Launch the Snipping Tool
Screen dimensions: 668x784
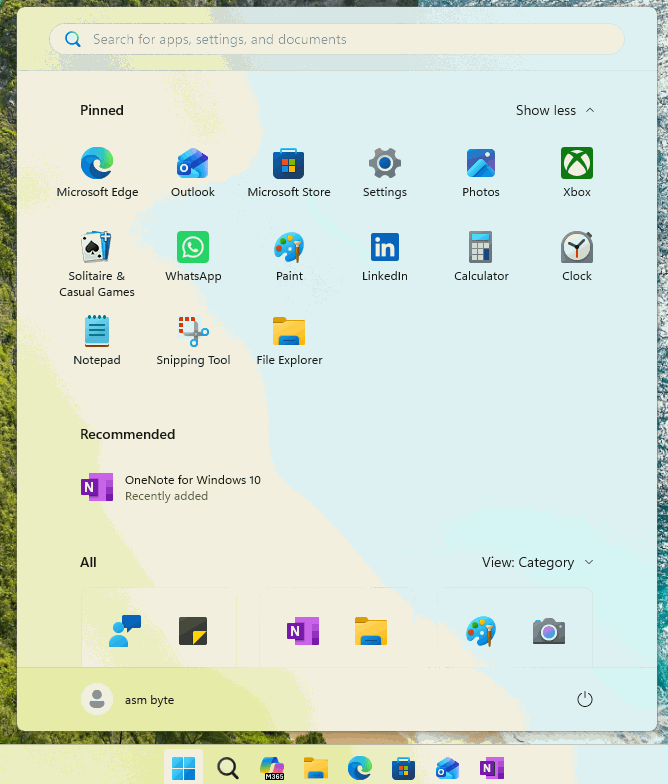[x=193, y=340]
